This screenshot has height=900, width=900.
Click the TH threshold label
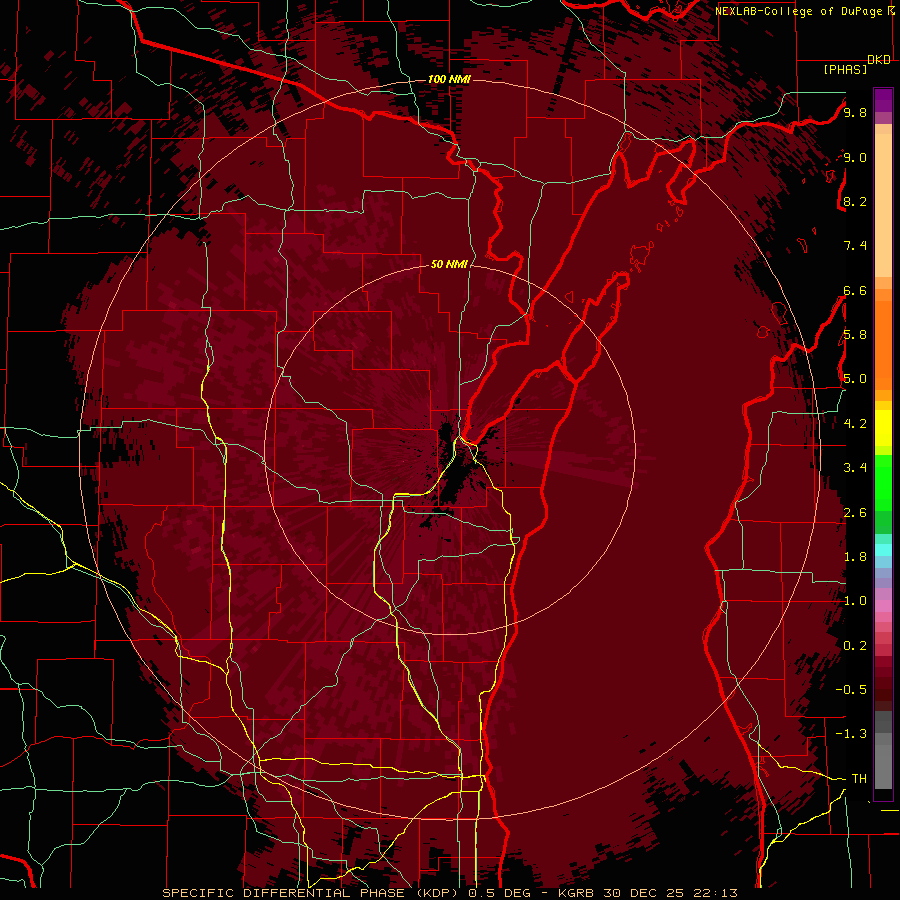pyautogui.click(x=859, y=779)
